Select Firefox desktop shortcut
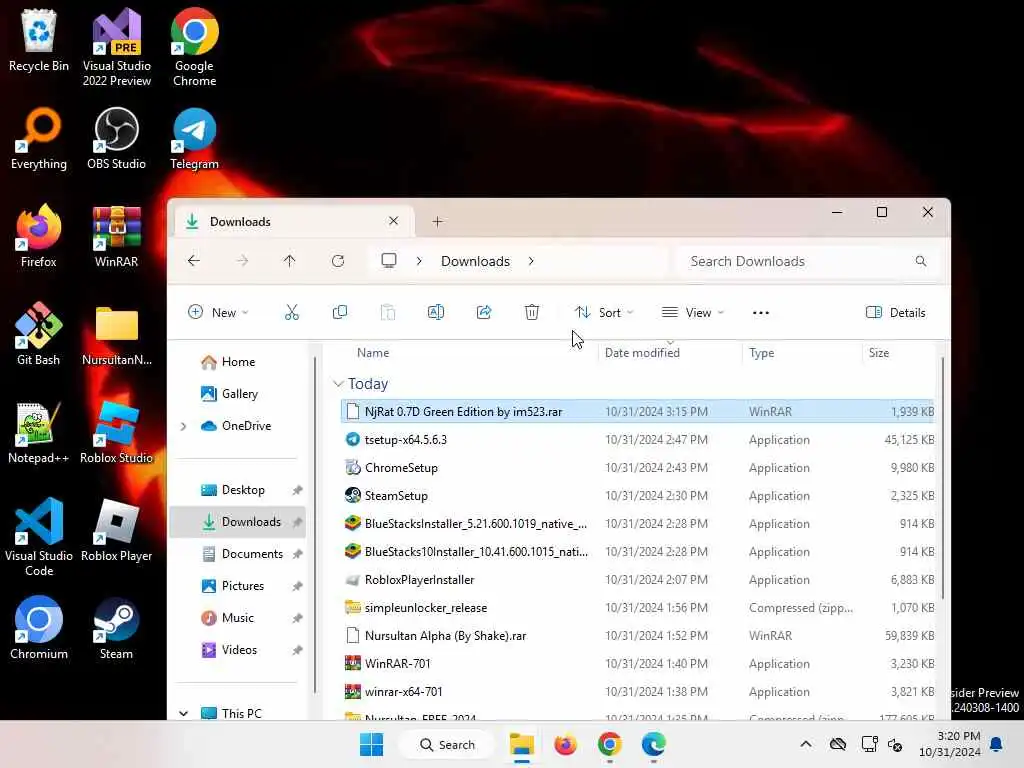1024x768 pixels. point(39,236)
